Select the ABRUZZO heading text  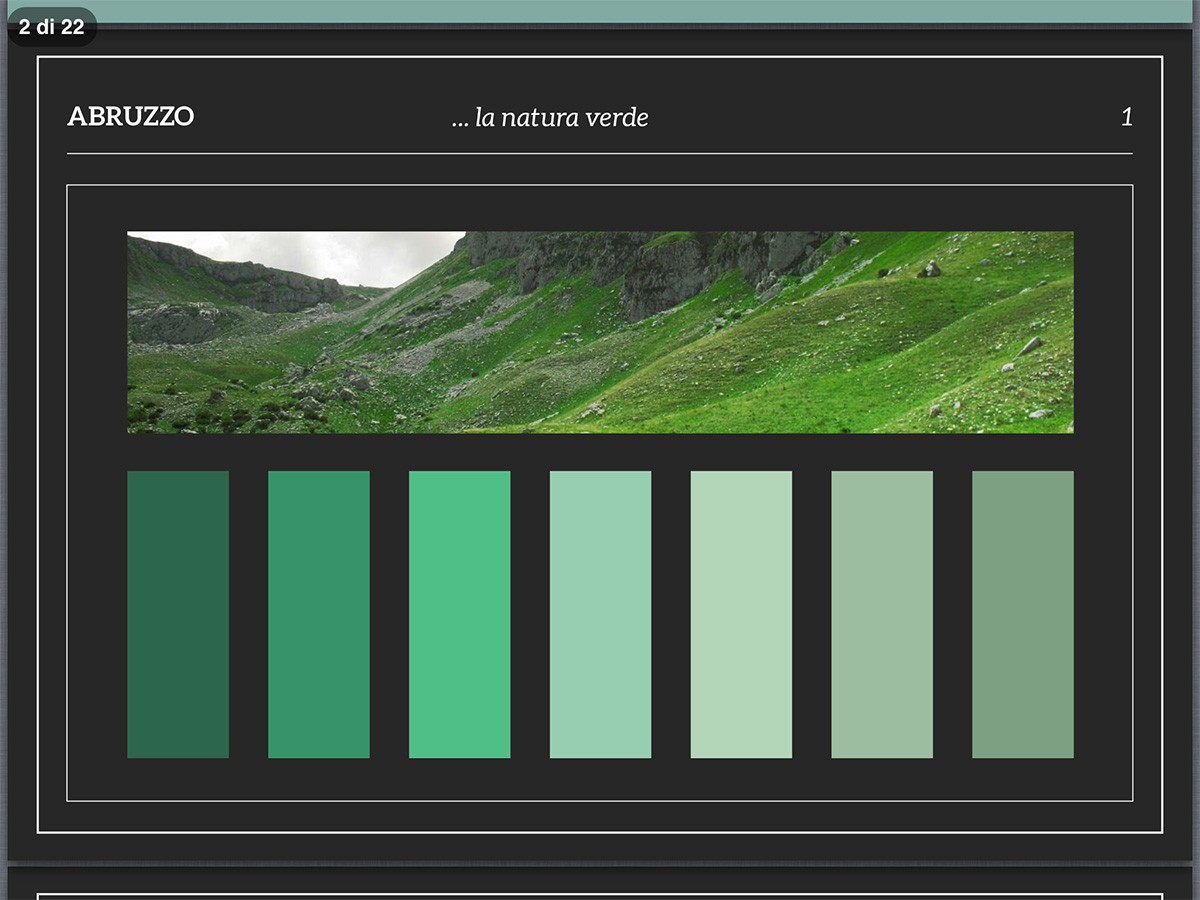[130, 117]
